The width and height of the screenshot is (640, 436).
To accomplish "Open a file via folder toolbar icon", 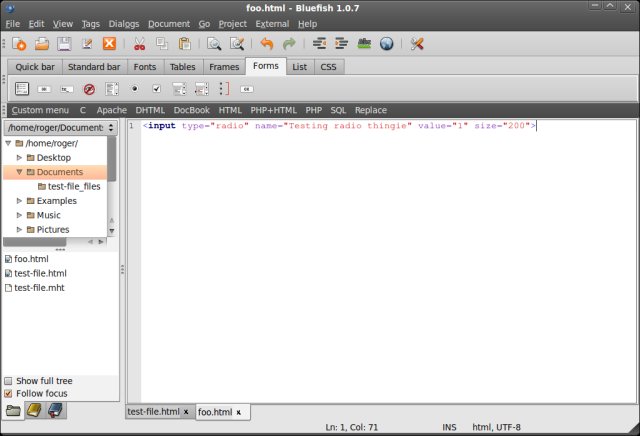I will click(x=42, y=43).
